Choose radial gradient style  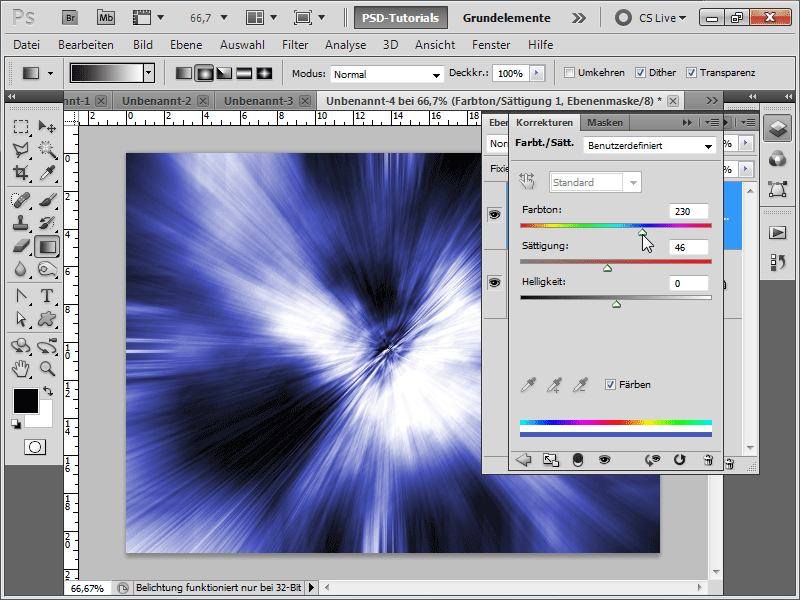coord(204,73)
